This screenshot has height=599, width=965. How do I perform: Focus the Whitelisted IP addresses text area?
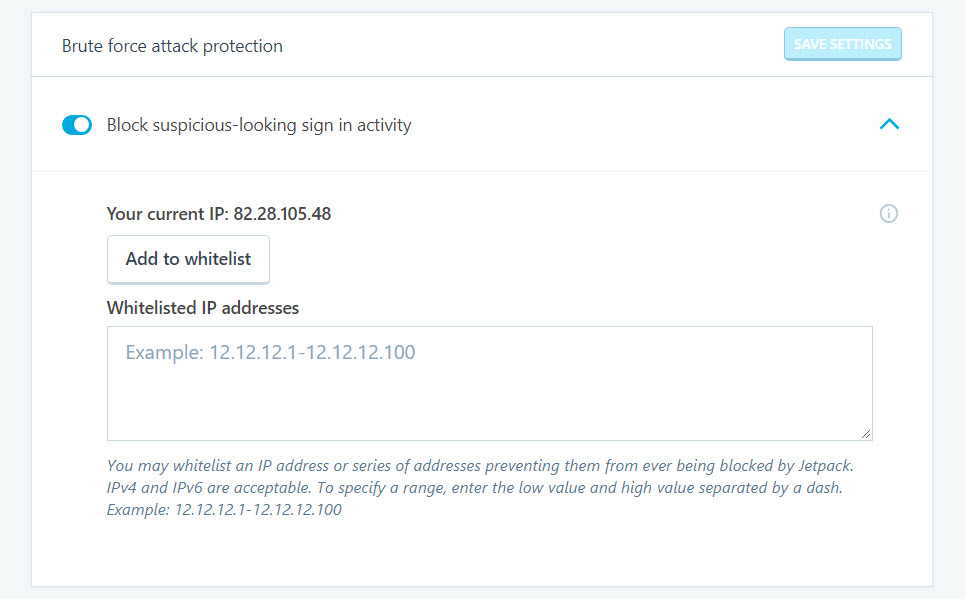490,384
